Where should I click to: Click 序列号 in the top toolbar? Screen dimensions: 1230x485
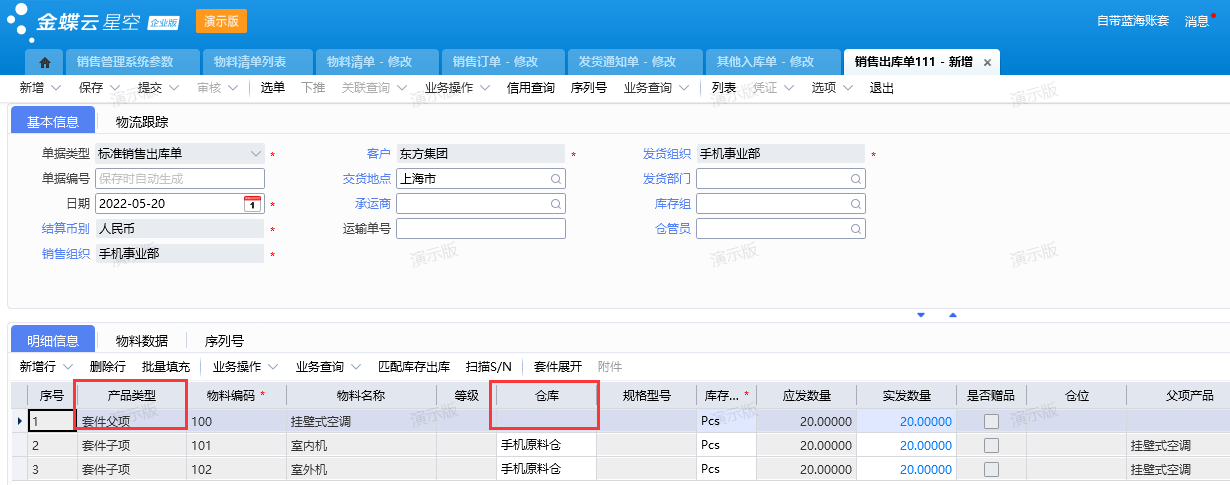coord(589,88)
